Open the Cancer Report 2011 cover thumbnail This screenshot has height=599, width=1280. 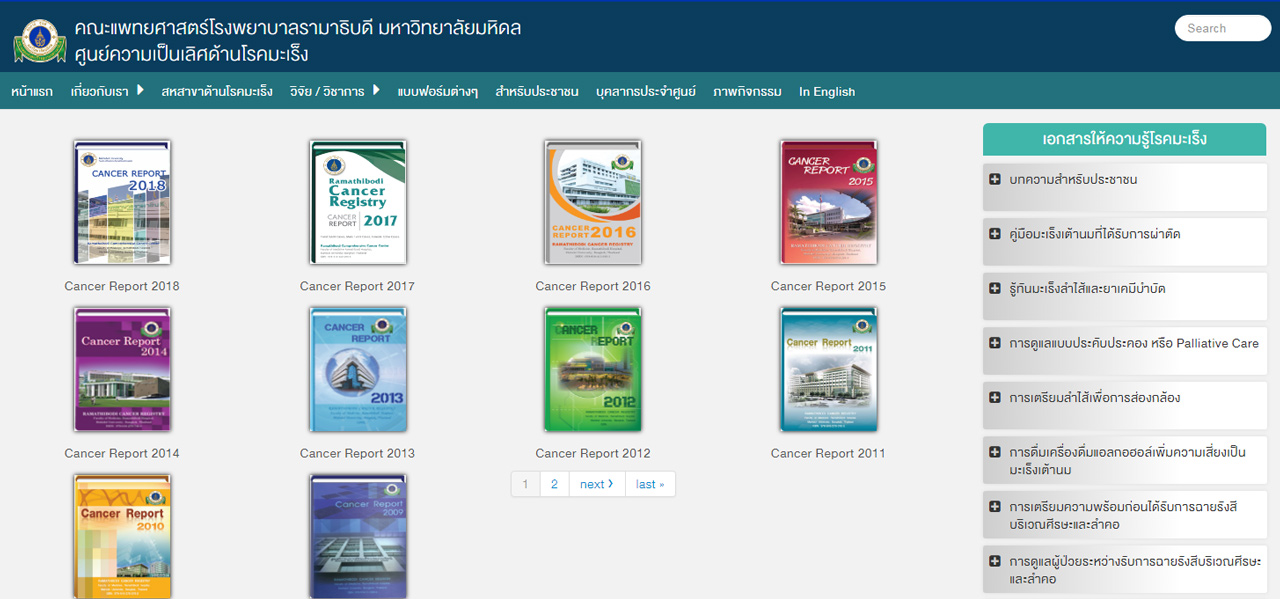(828, 370)
